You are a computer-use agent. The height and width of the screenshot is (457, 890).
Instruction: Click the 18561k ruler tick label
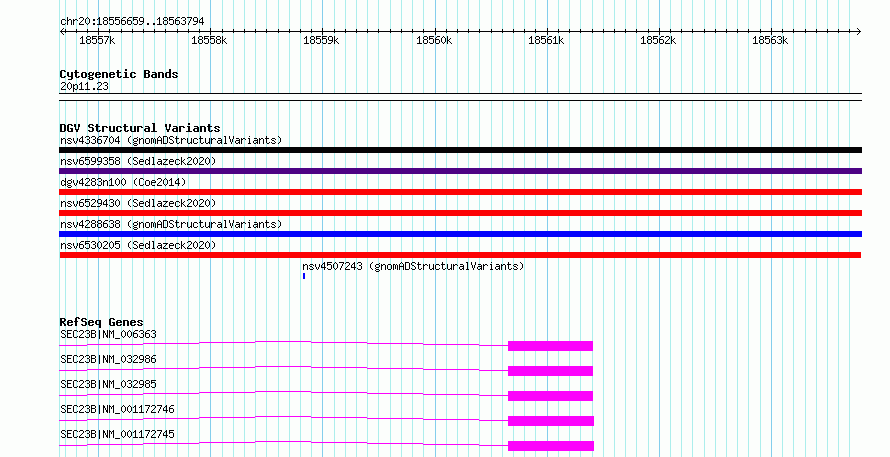(546, 40)
